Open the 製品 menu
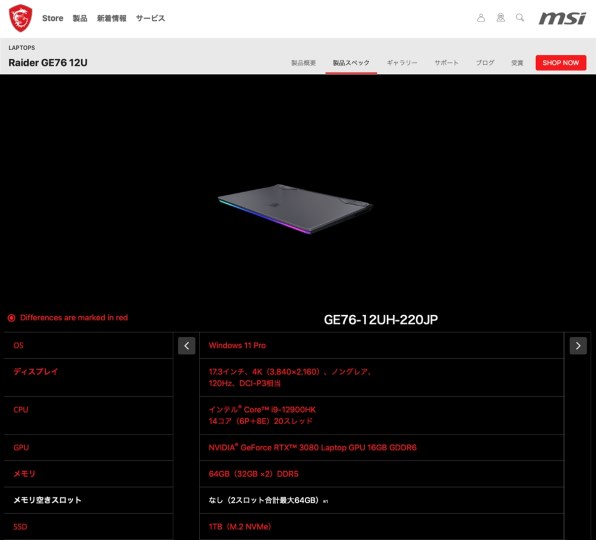The height and width of the screenshot is (540, 596). click(x=80, y=18)
